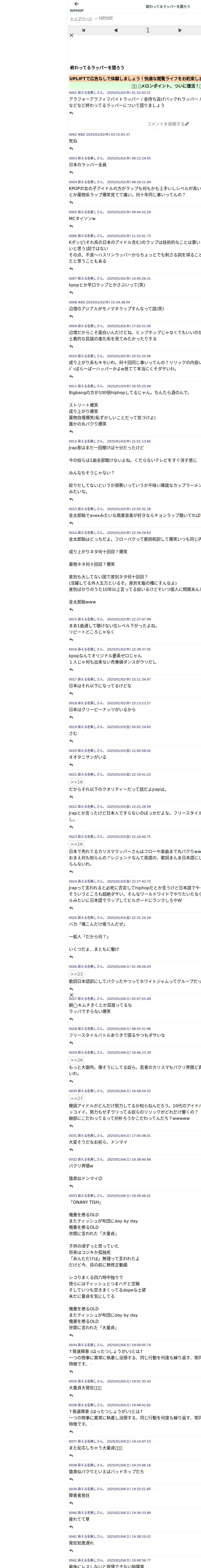Open トップページ breadcrumb link

[81, 19]
